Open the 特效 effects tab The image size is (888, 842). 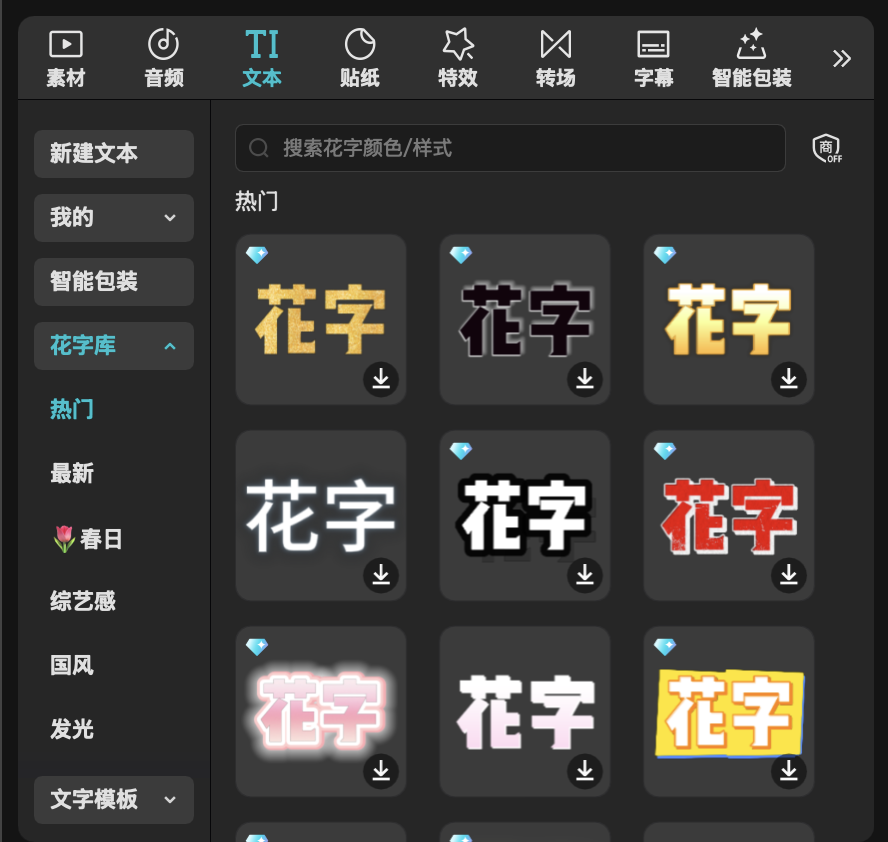pos(458,59)
